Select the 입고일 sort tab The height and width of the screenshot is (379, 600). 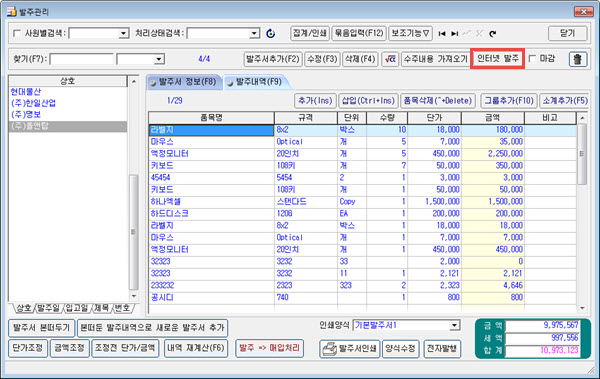tap(76, 308)
